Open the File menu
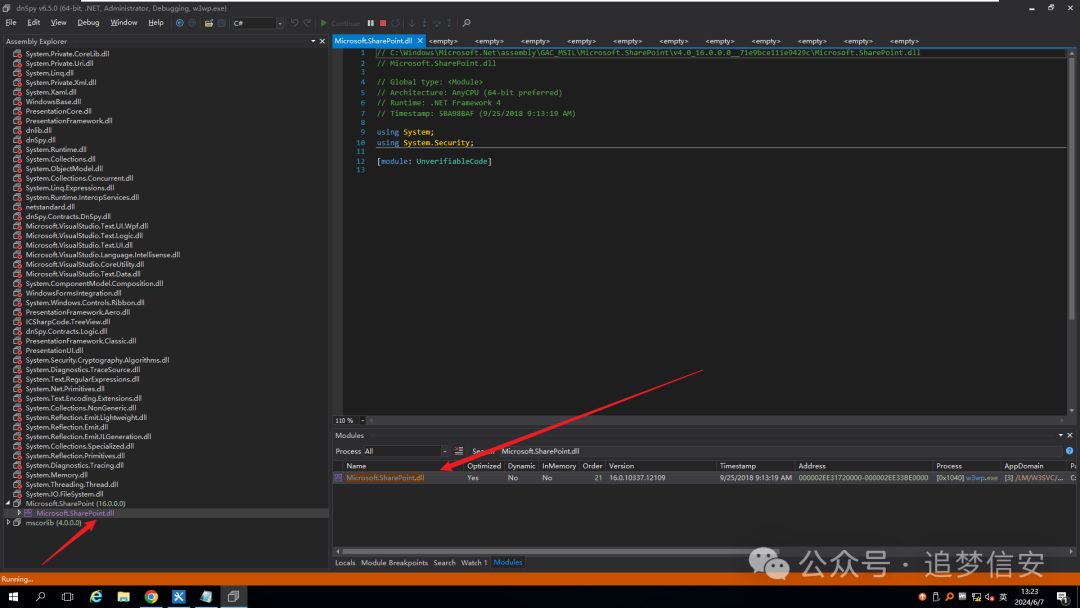The width and height of the screenshot is (1080, 608). click(x=11, y=23)
